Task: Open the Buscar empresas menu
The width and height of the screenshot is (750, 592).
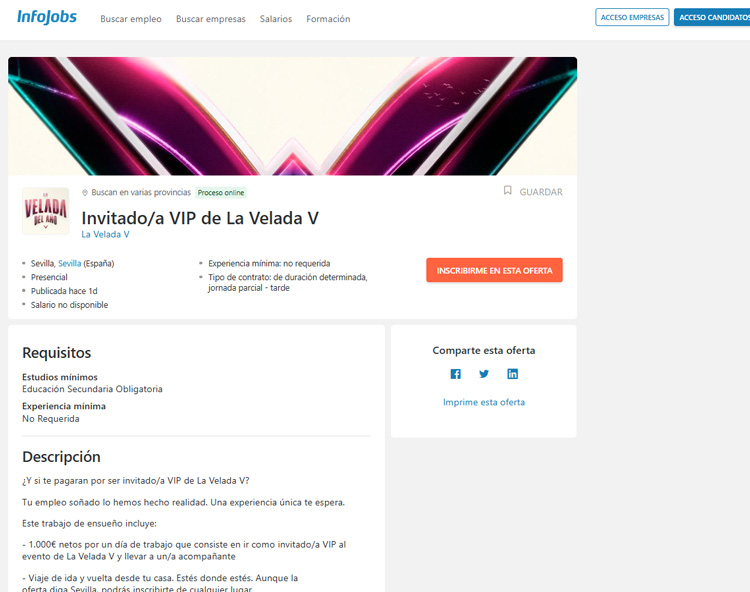Action: click(210, 19)
